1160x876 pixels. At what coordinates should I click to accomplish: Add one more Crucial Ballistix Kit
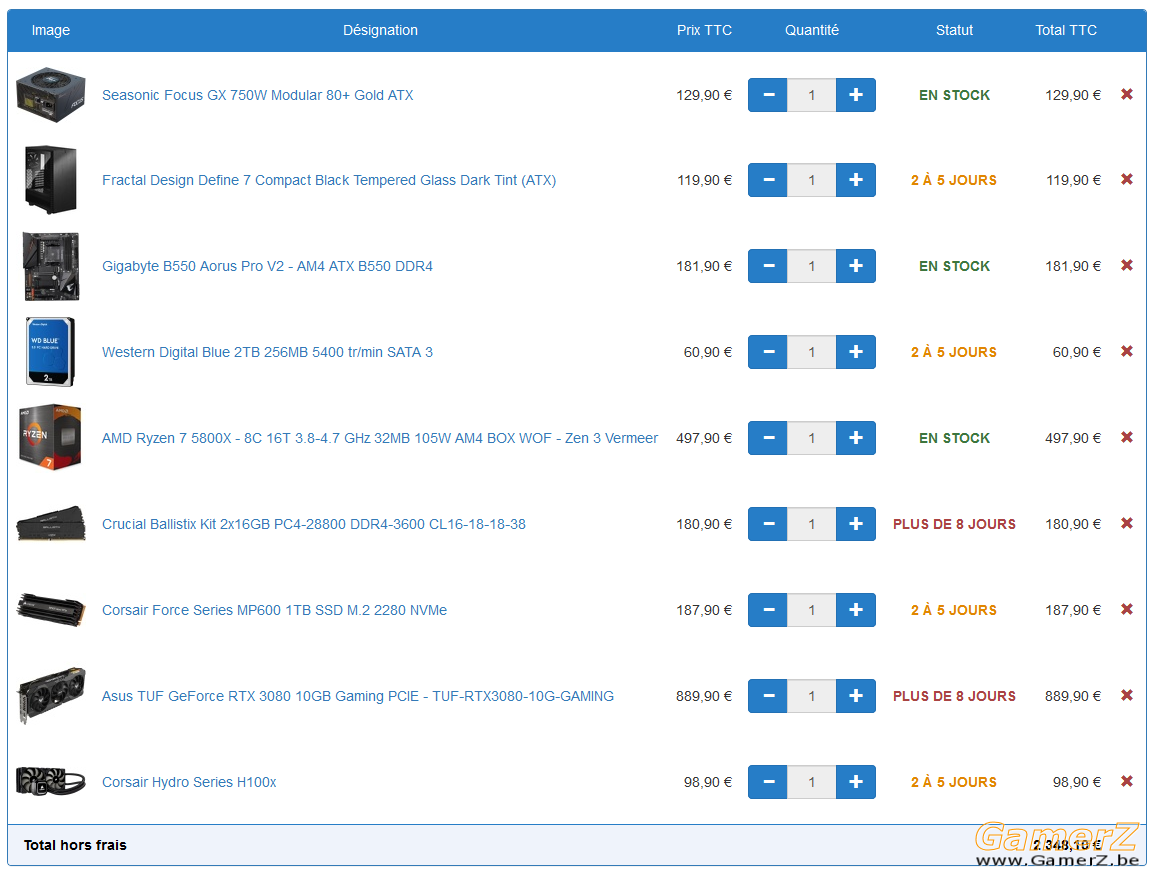[856, 524]
